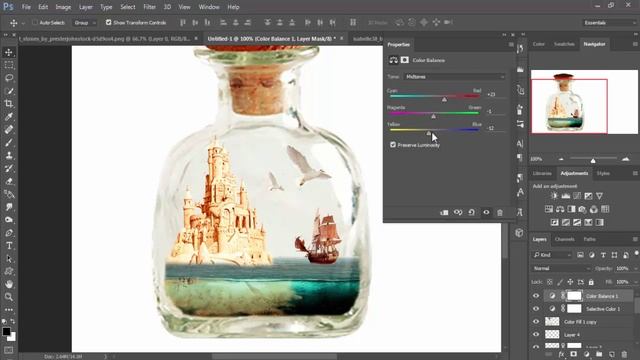Toggle the Auto-Select checkbox
This screenshot has width=640, height=360.
[35, 22]
